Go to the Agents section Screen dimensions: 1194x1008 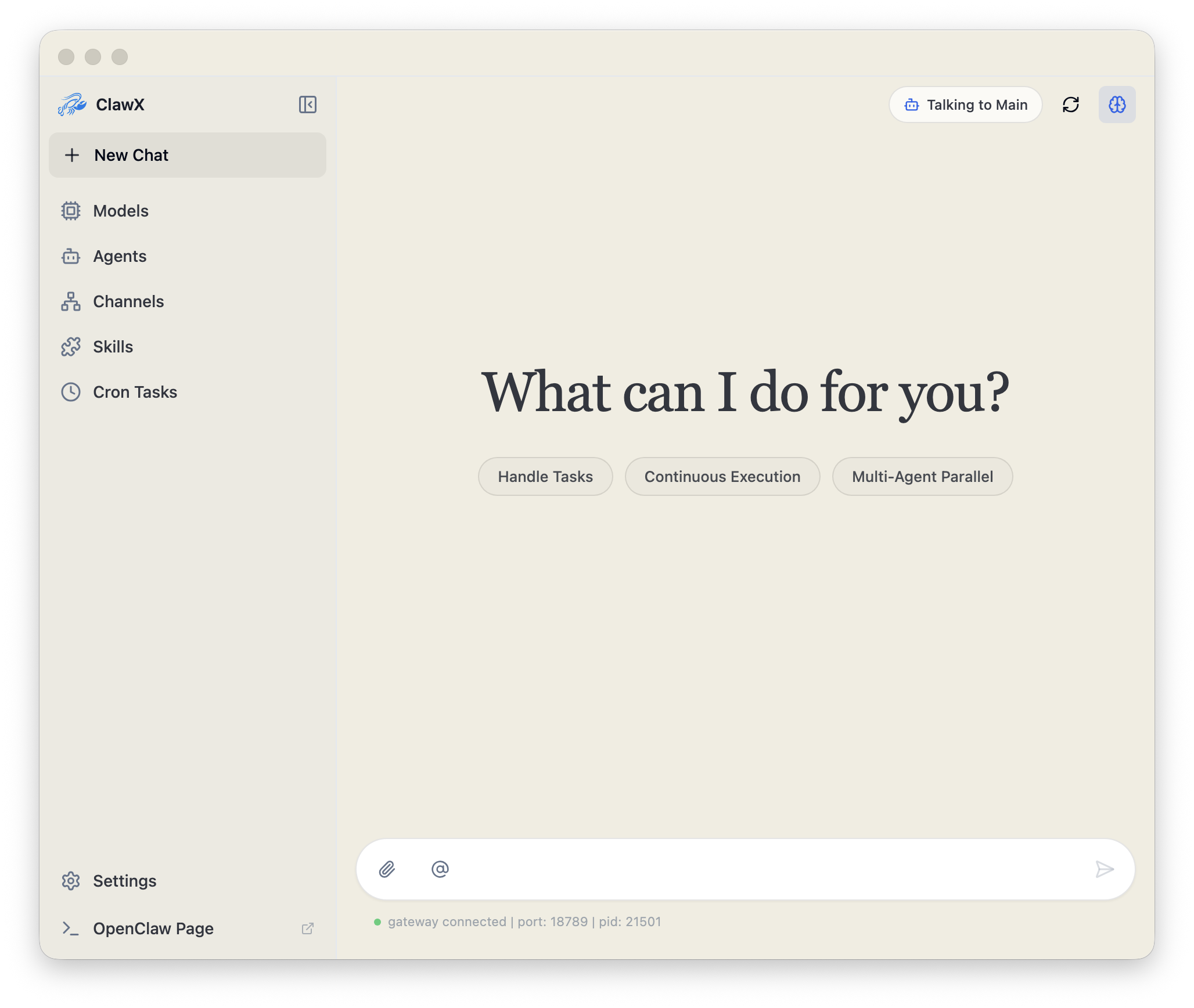pyautogui.click(x=120, y=256)
